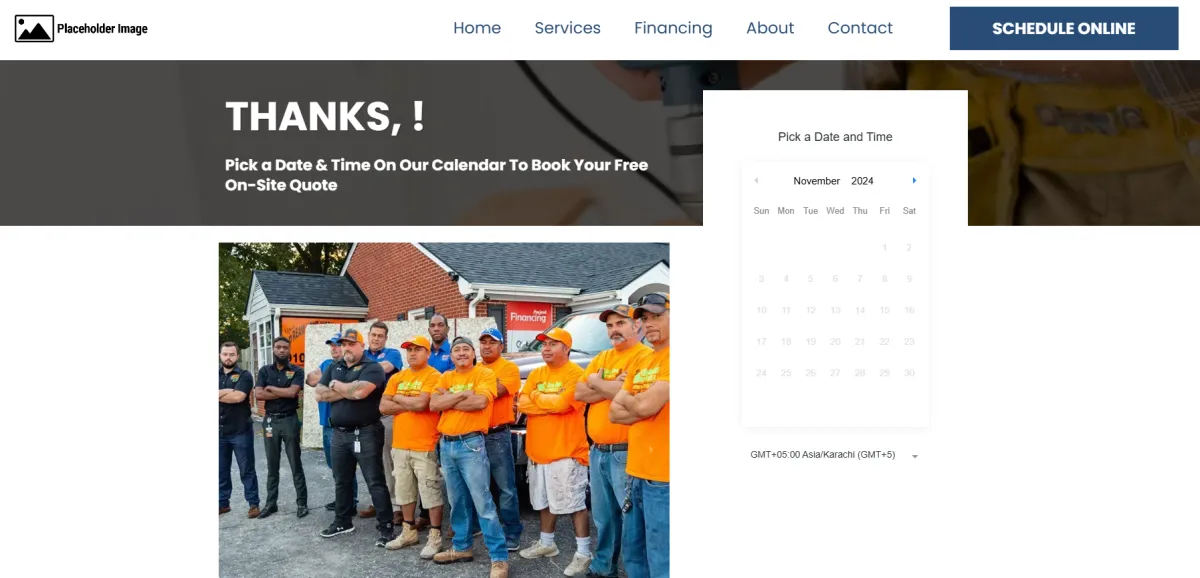Open the Contact page link
This screenshot has width=1200, height=578.
(860, 28)
